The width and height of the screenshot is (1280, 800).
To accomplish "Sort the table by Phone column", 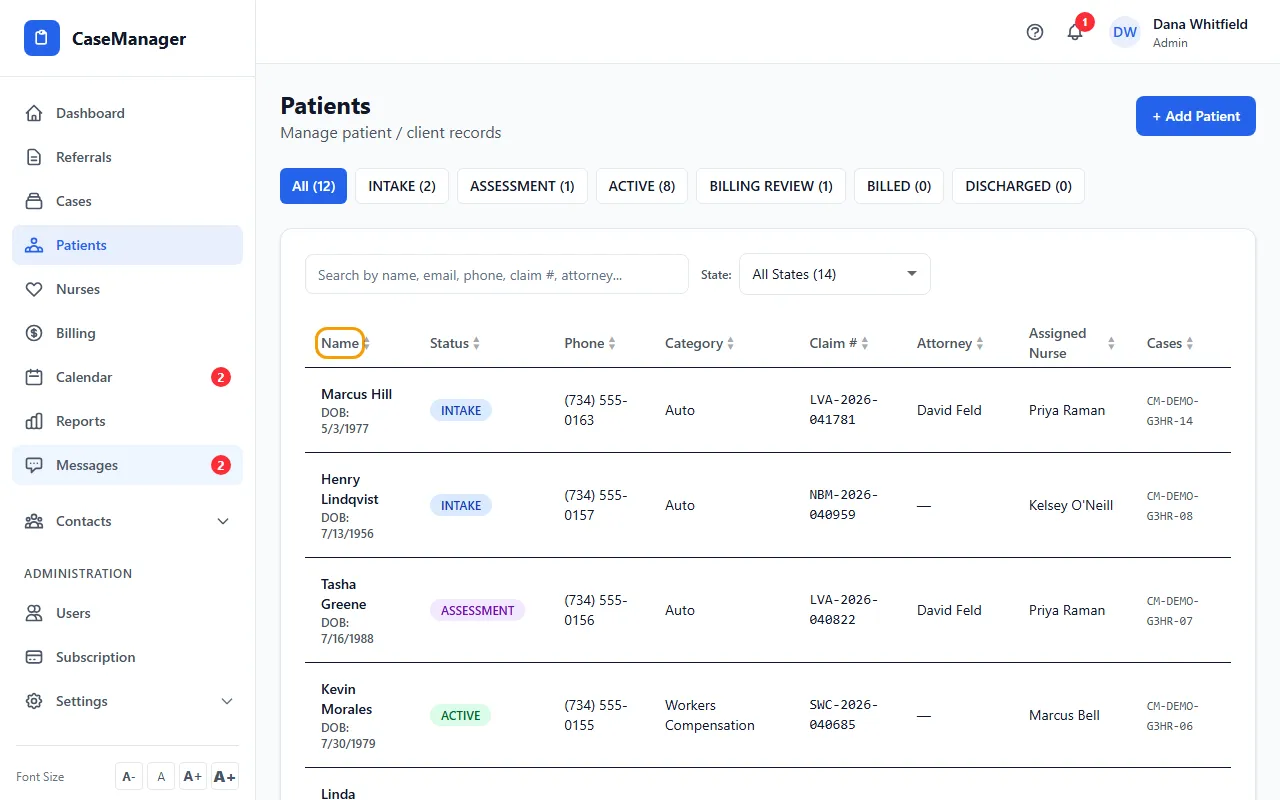I will click(590, 343).
